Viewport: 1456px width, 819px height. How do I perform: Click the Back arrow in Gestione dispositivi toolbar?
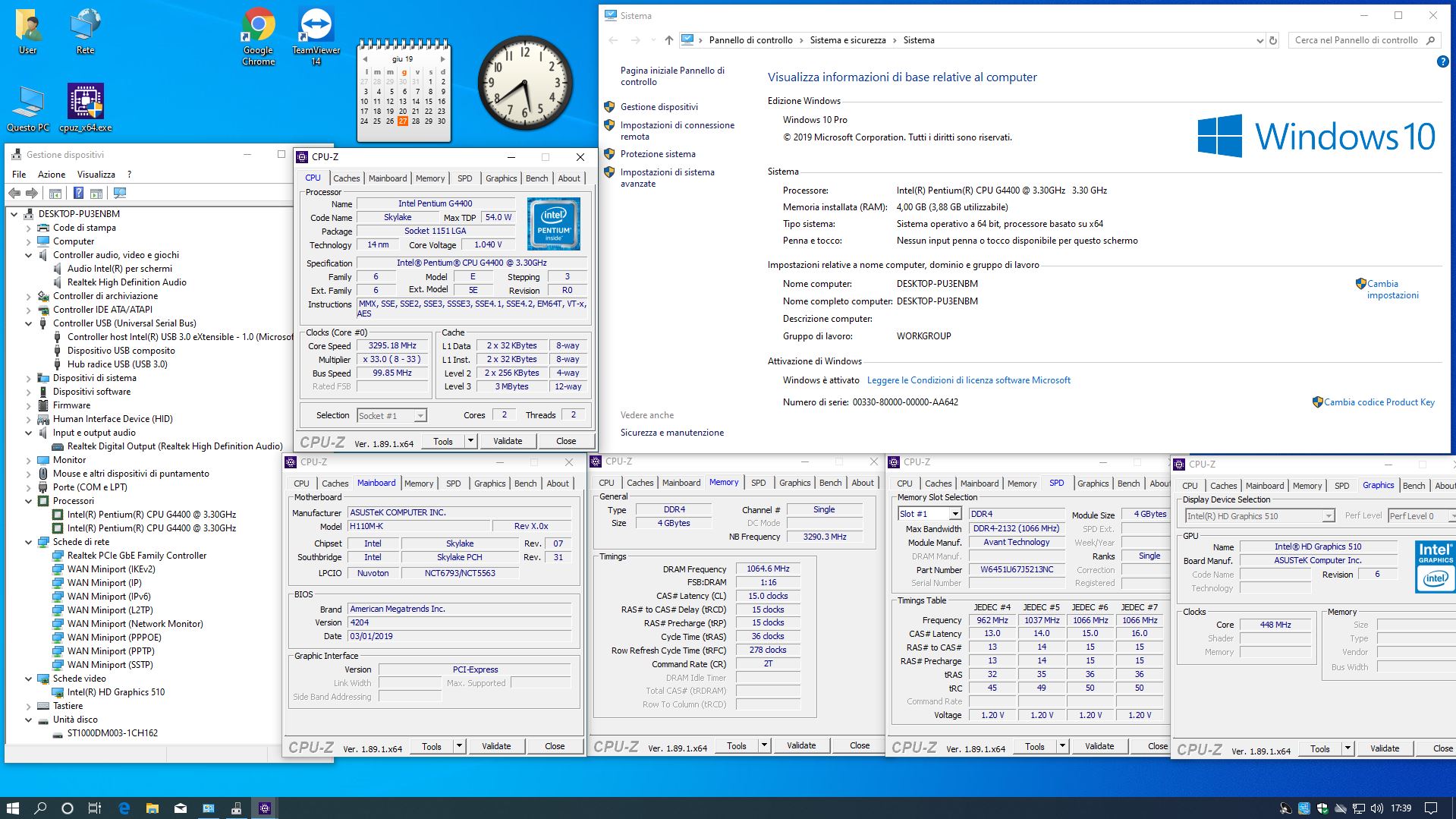coord(14,194)
